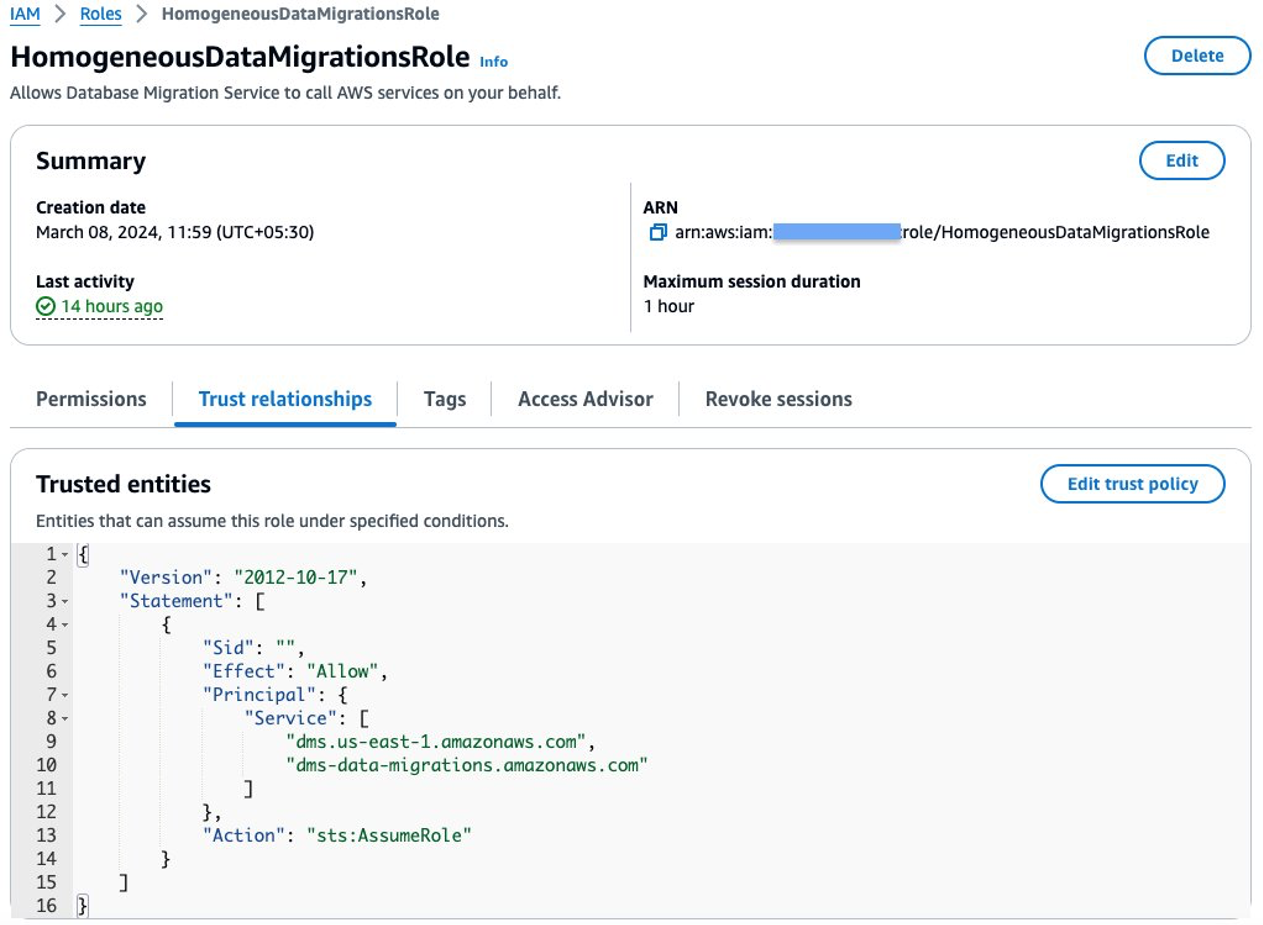The image size is (1263, 925).
Task: Click the sts:AssumeRole line in the policy editor
Action: tap(336, 835)
